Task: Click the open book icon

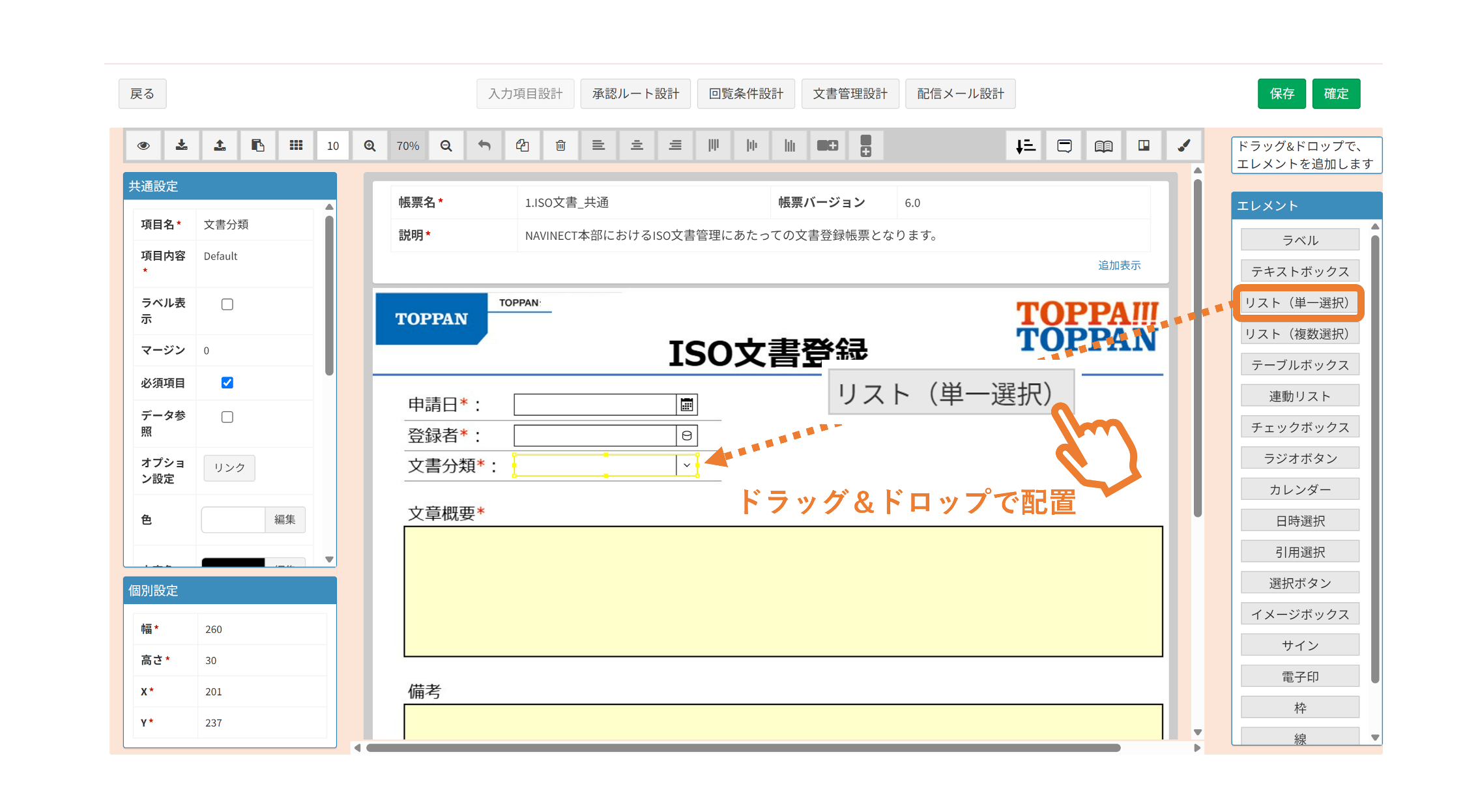Action: tap(1103, 146)
